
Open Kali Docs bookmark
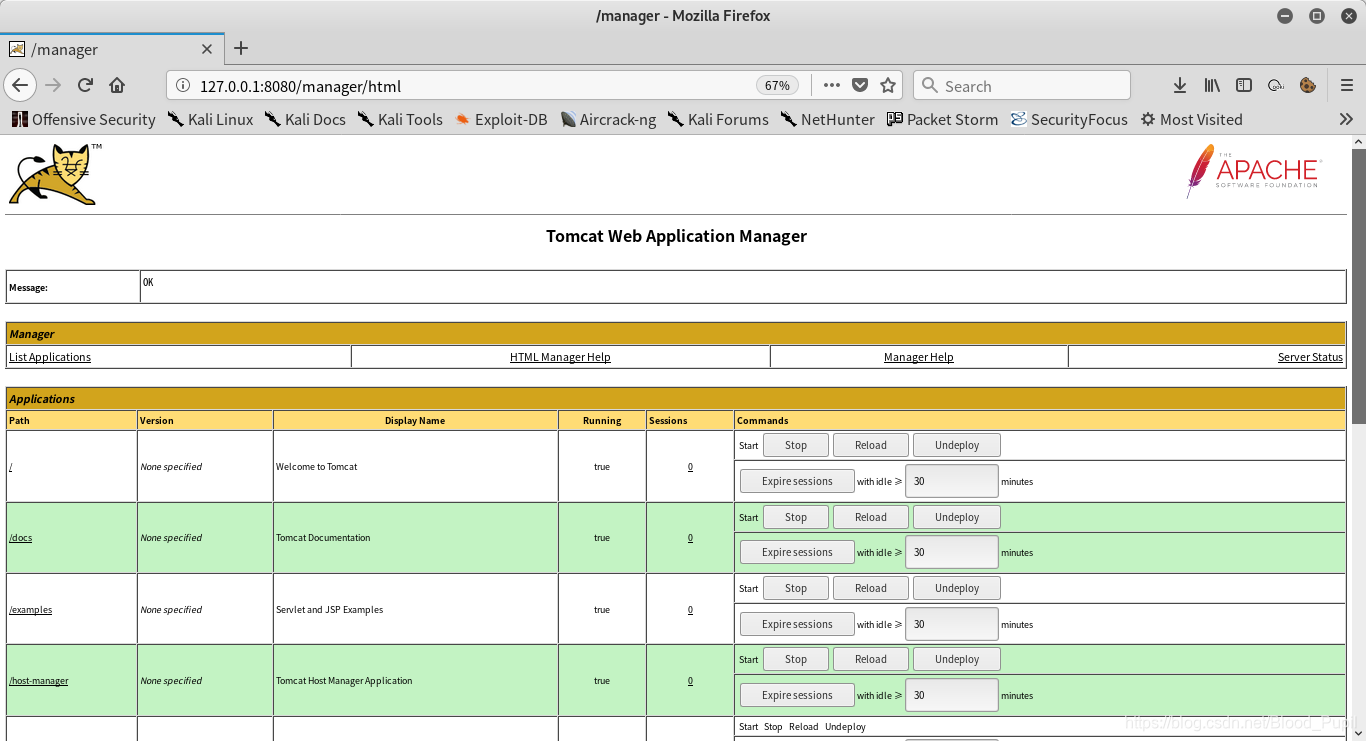305,119
